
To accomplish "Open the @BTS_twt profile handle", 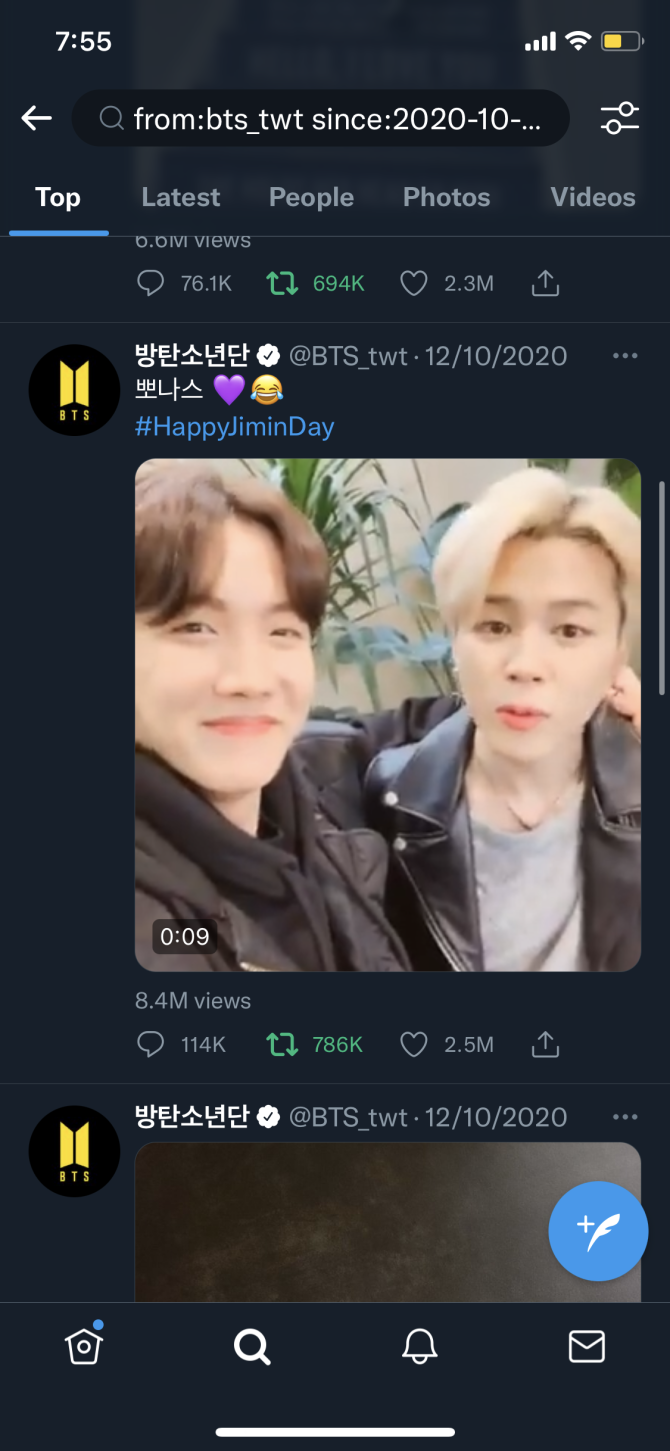I will (x=348, y=356).
